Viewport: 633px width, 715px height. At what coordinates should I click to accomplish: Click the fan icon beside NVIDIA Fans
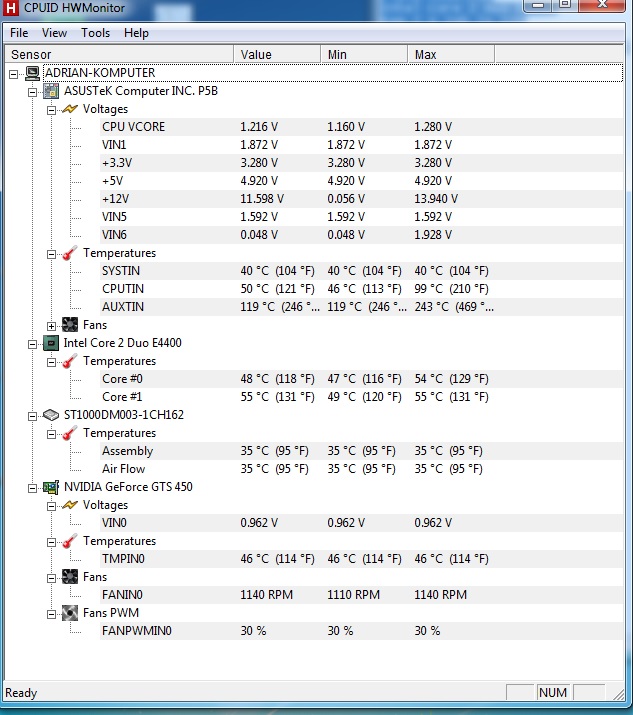[70, 577]
